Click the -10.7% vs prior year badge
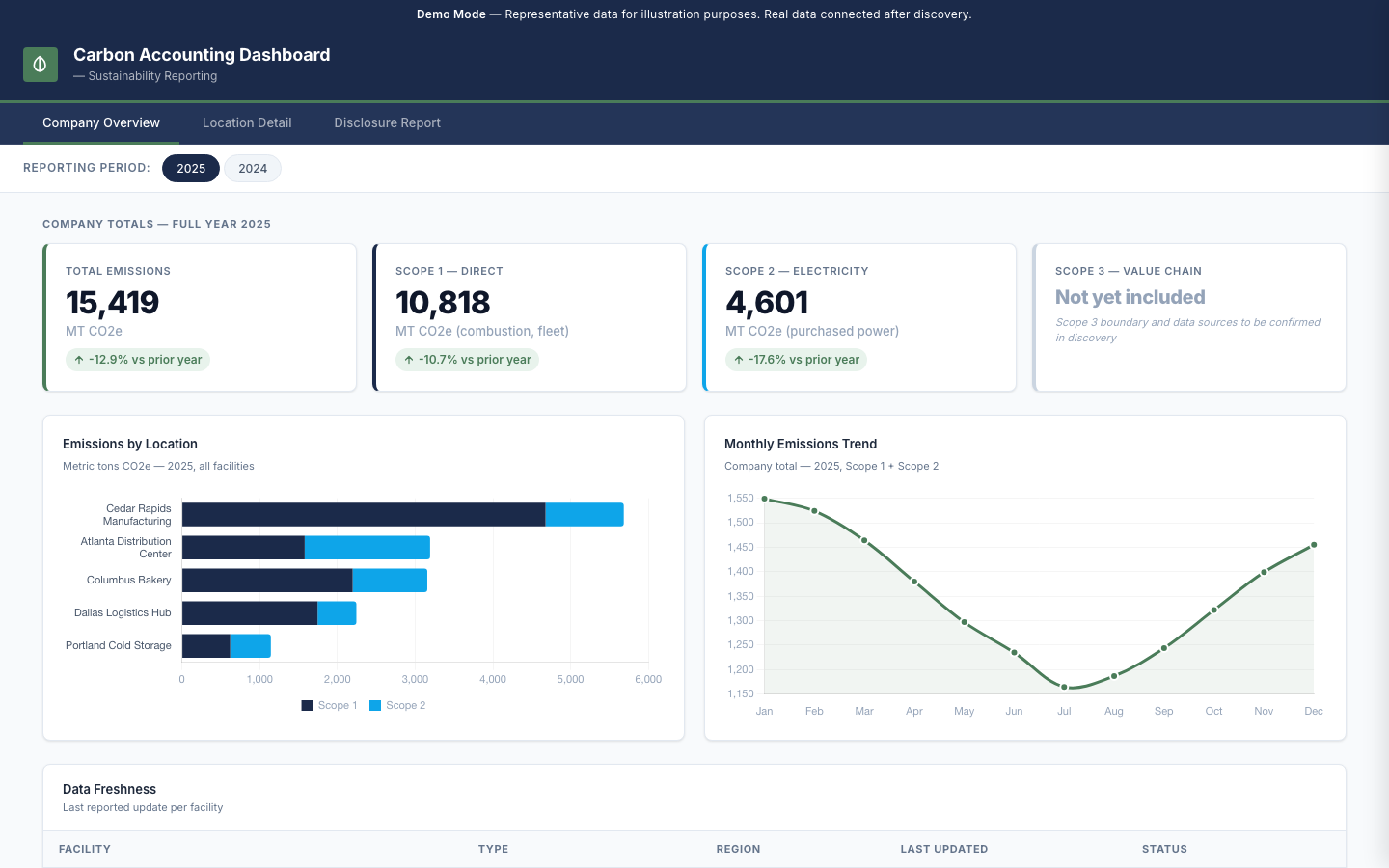The image size is (1389, 868). (x=467, y=360)
